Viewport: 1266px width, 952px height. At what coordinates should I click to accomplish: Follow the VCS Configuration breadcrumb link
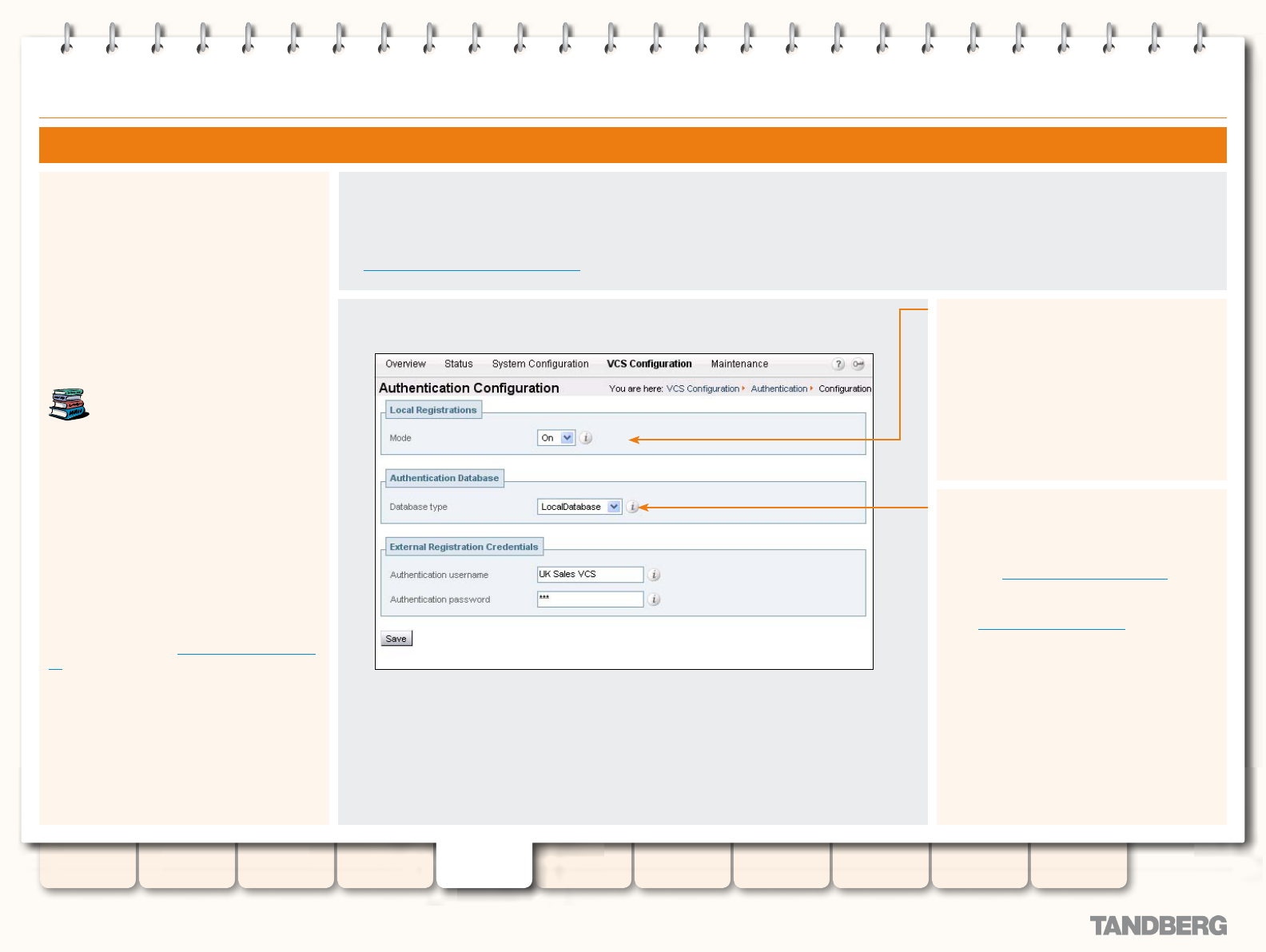[703, 389]
